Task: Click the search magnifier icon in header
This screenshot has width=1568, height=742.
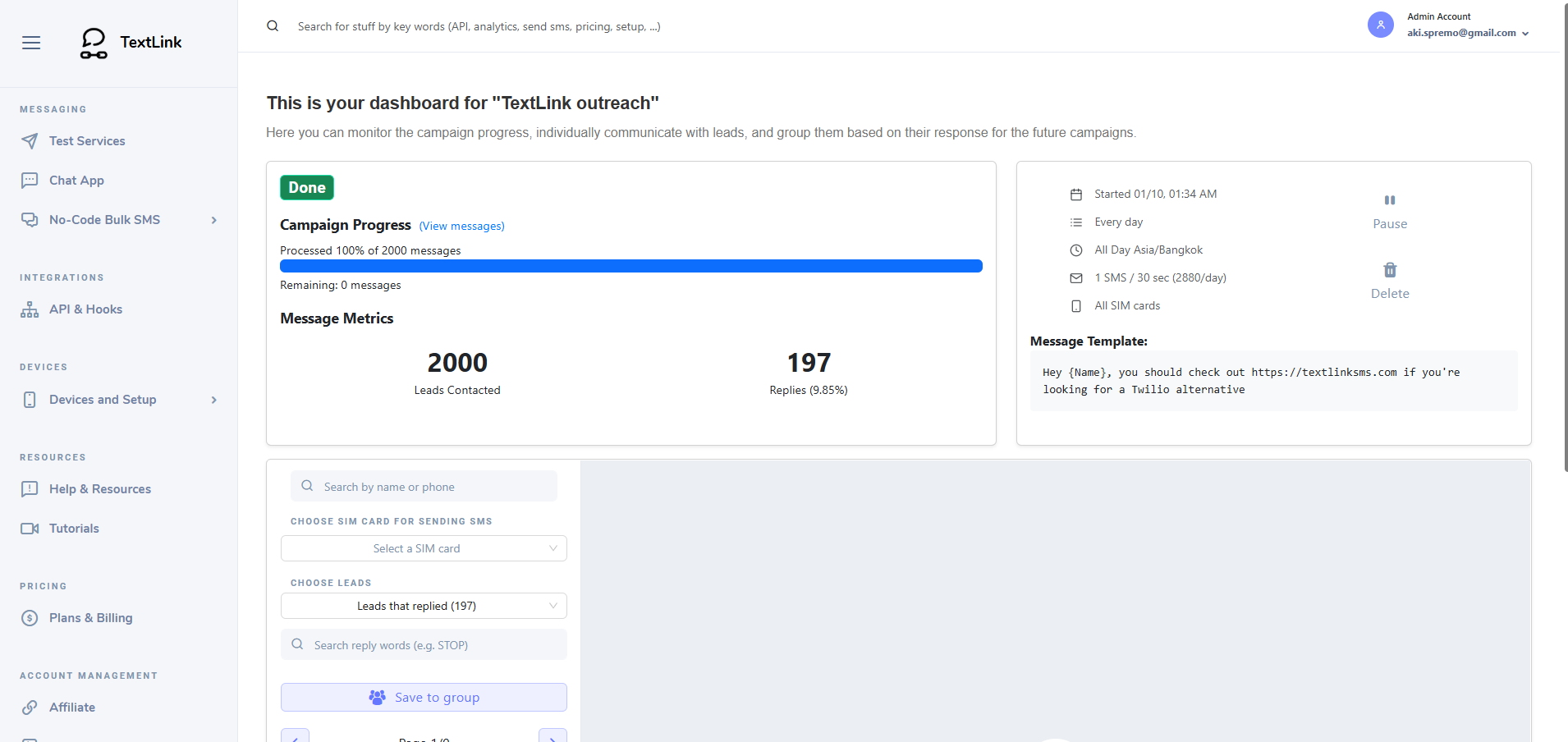Action: point(273,26)
